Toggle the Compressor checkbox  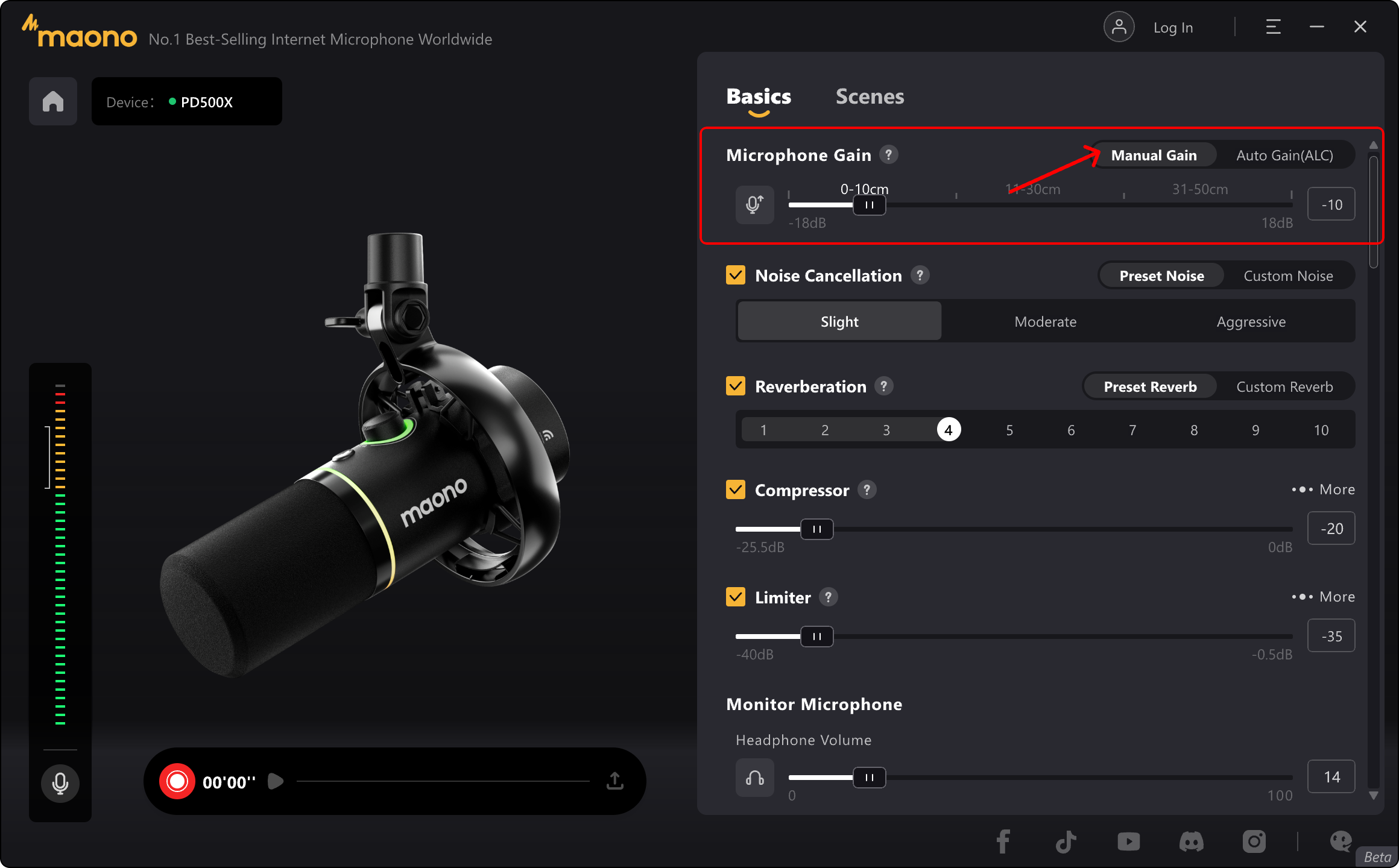coord(736,490)
